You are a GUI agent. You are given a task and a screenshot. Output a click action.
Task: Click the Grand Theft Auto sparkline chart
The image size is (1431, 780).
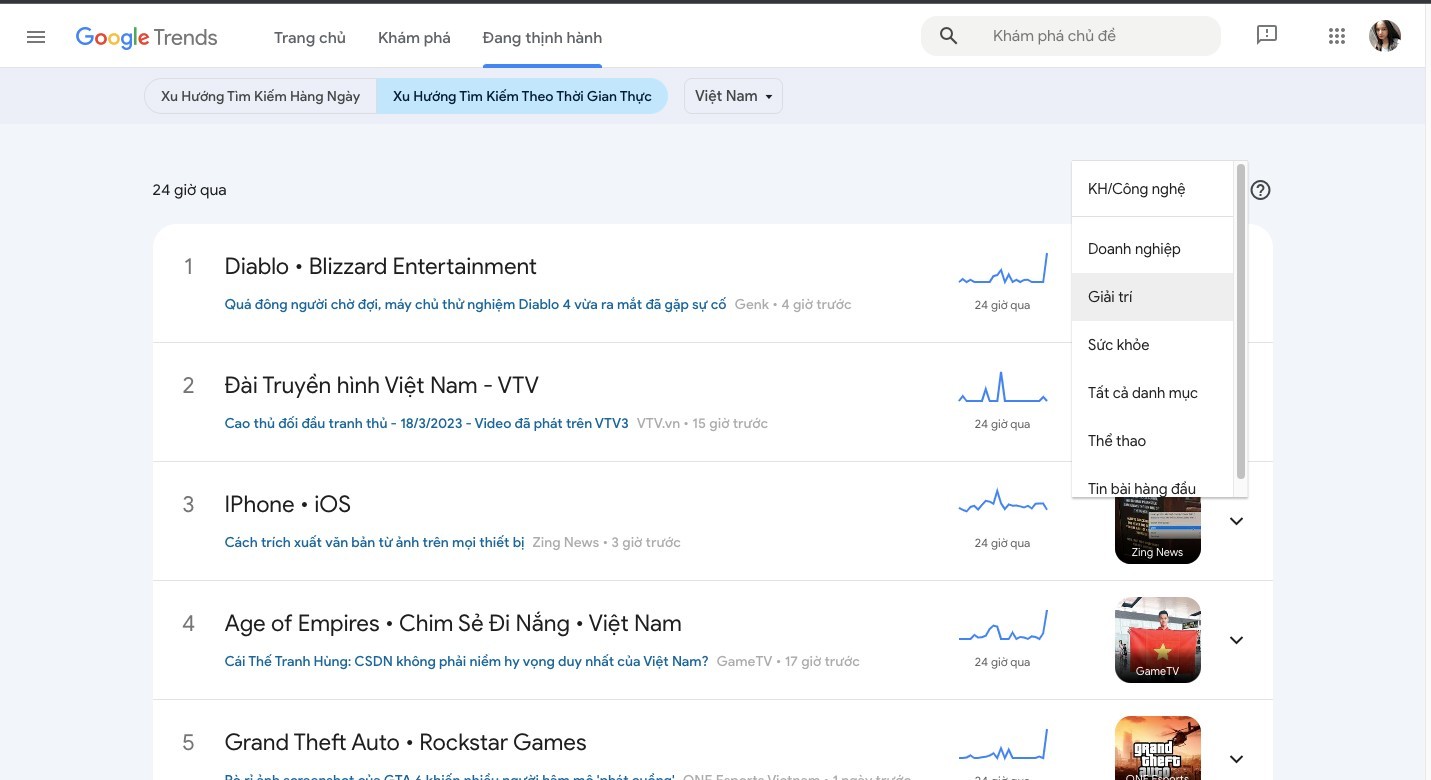1002,745
